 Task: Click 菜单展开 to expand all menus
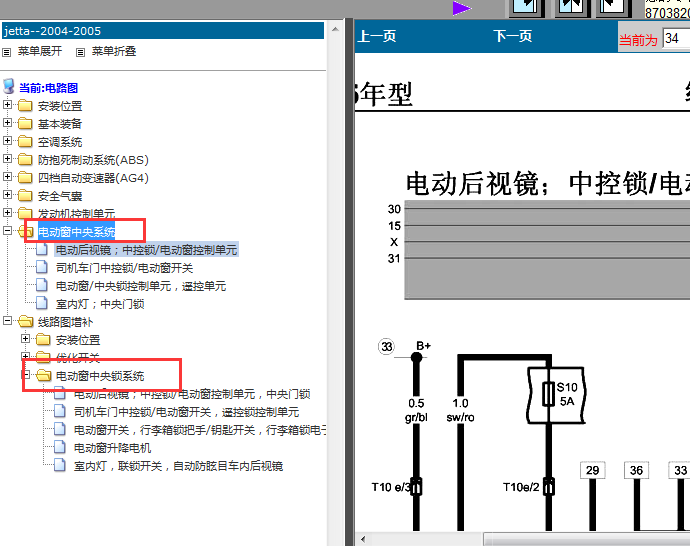tap(40, 51)
